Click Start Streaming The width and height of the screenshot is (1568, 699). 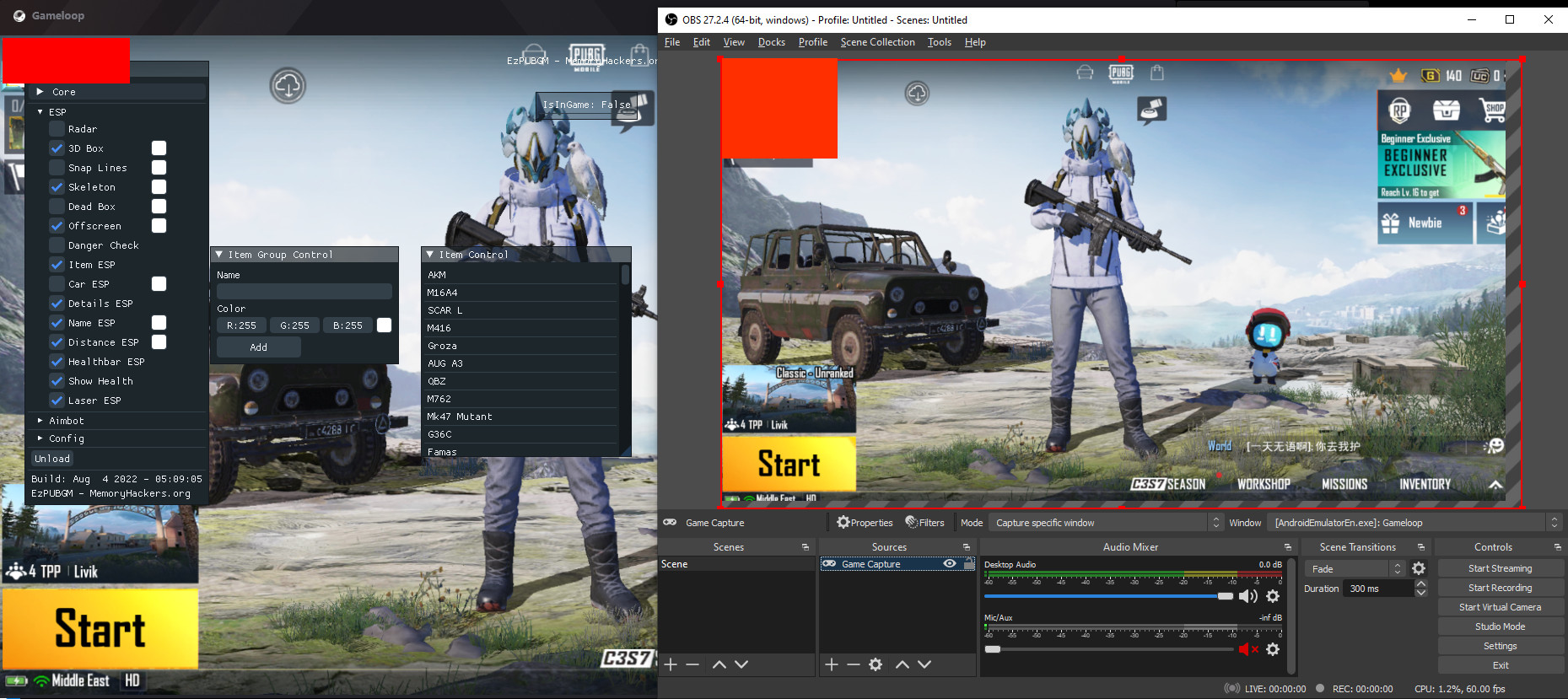(x=1500, y=568)
